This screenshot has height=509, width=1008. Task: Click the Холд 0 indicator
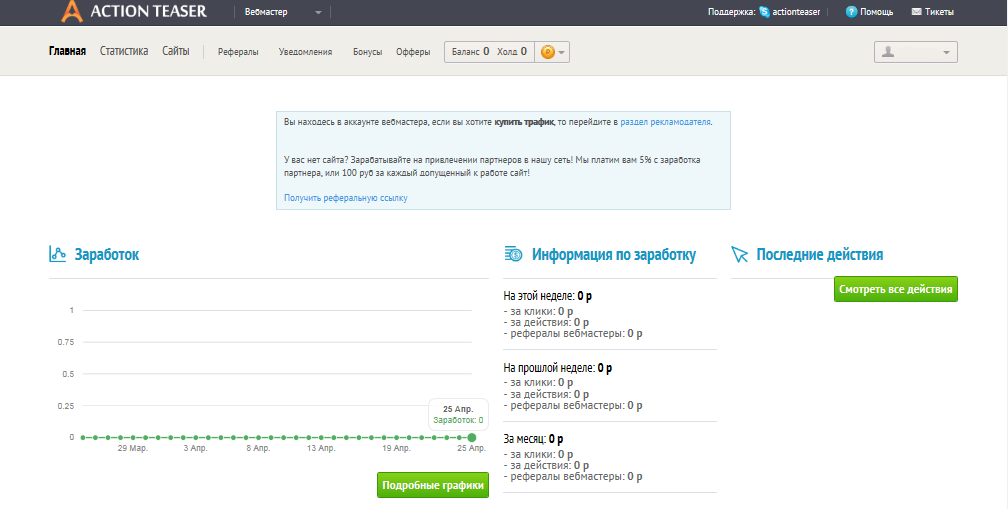[x=512, y=52]
